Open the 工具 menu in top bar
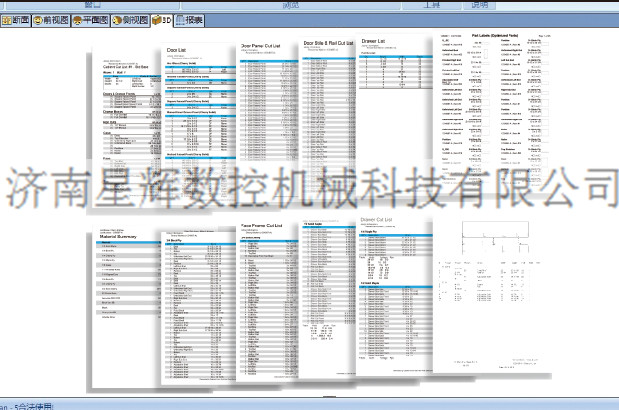 [431, 5]
